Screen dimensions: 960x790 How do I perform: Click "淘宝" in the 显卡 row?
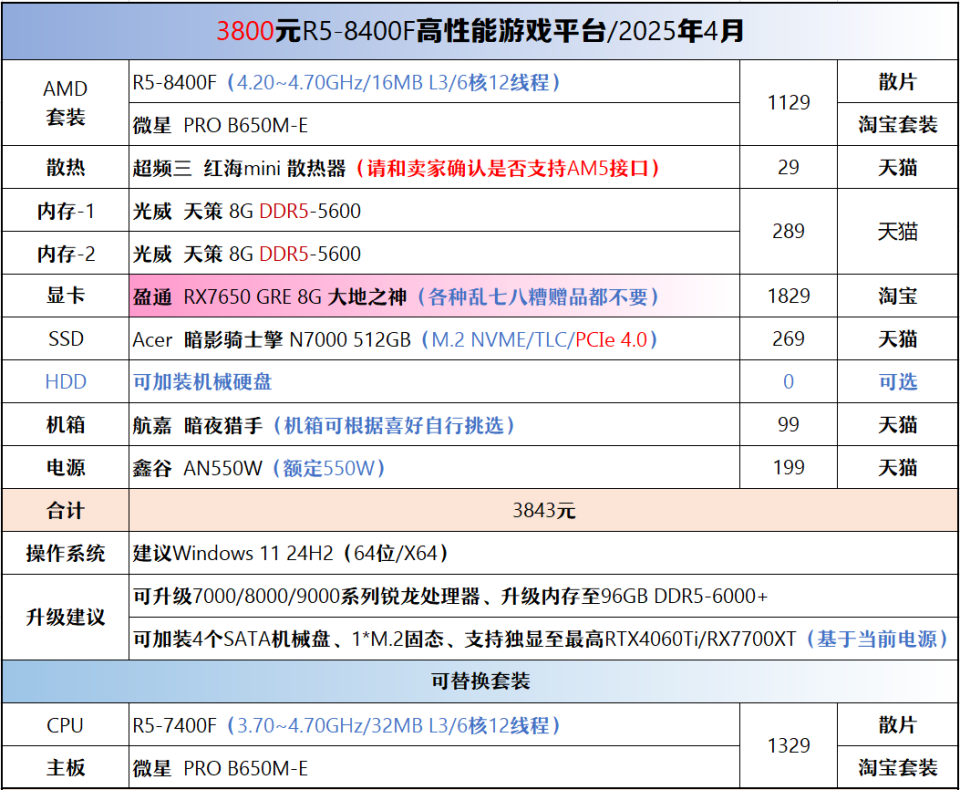(898, 296)
